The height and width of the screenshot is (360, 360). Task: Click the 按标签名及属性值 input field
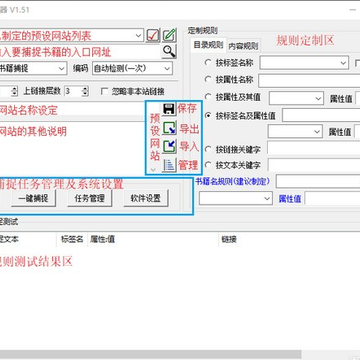321,115
